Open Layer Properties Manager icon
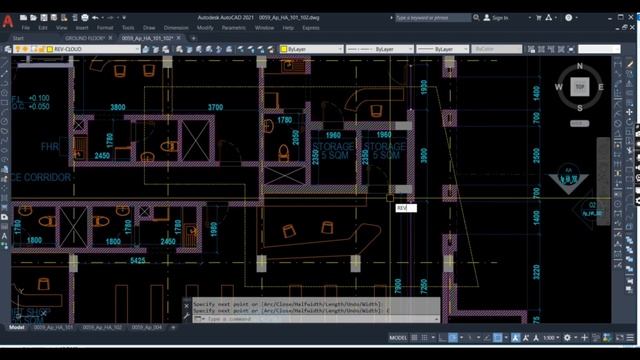The height and width of the screenshot is (360, 640). 8,49
